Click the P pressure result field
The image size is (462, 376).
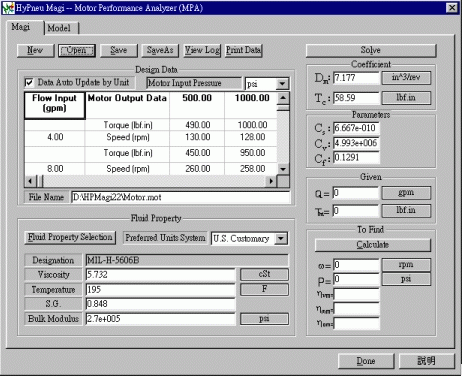(x=356, y=279)
